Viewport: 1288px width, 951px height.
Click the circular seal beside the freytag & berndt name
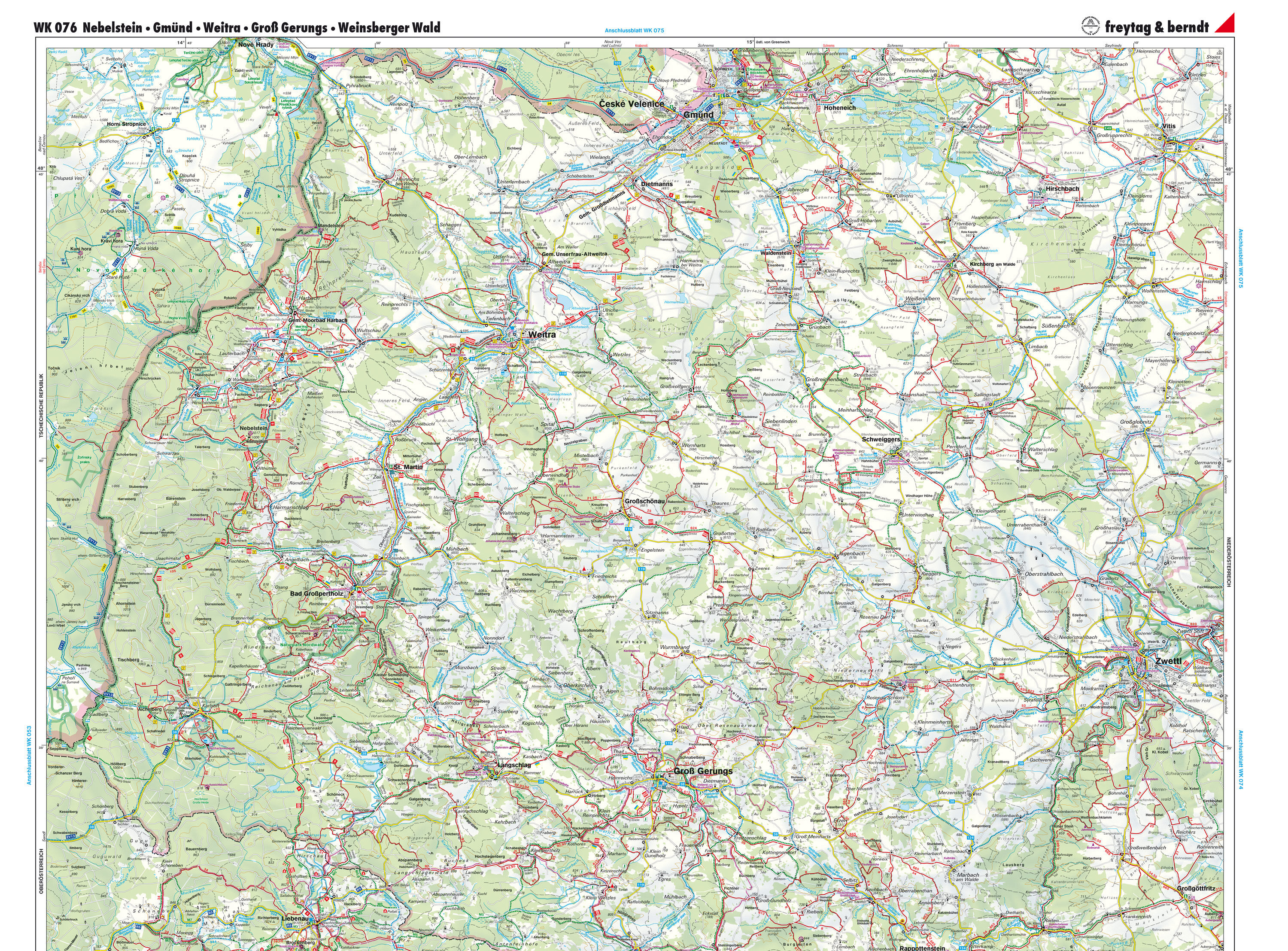point(1090,26)
